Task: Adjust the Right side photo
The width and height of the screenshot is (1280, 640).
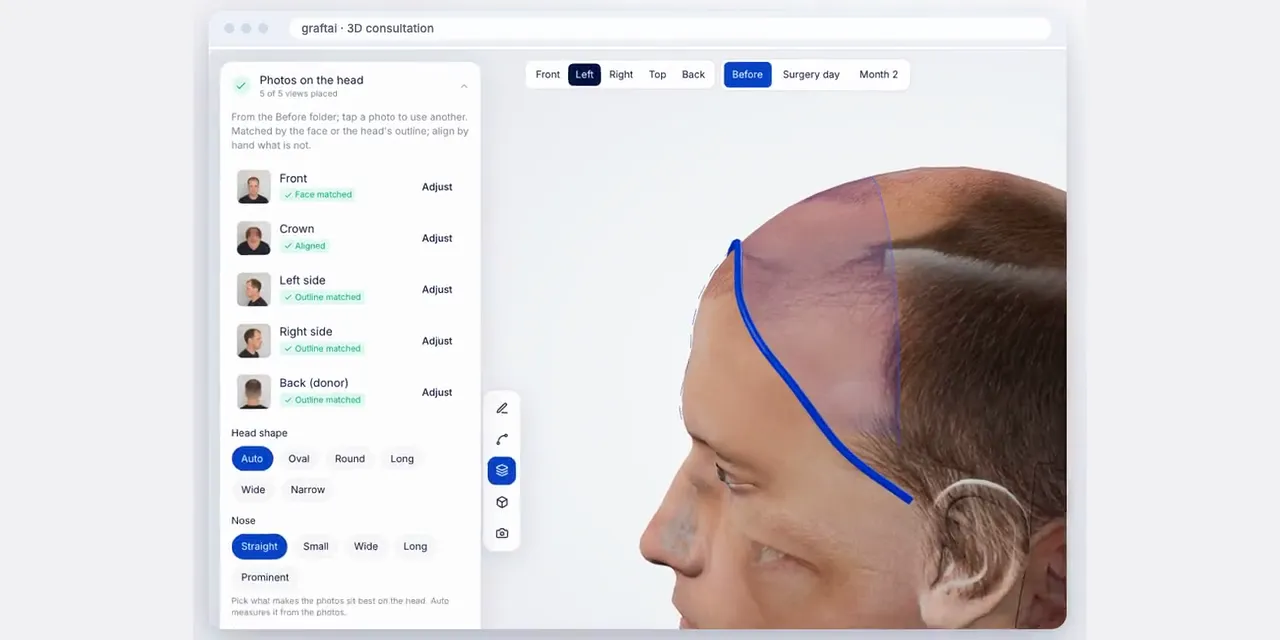Action: click(437, 341)
